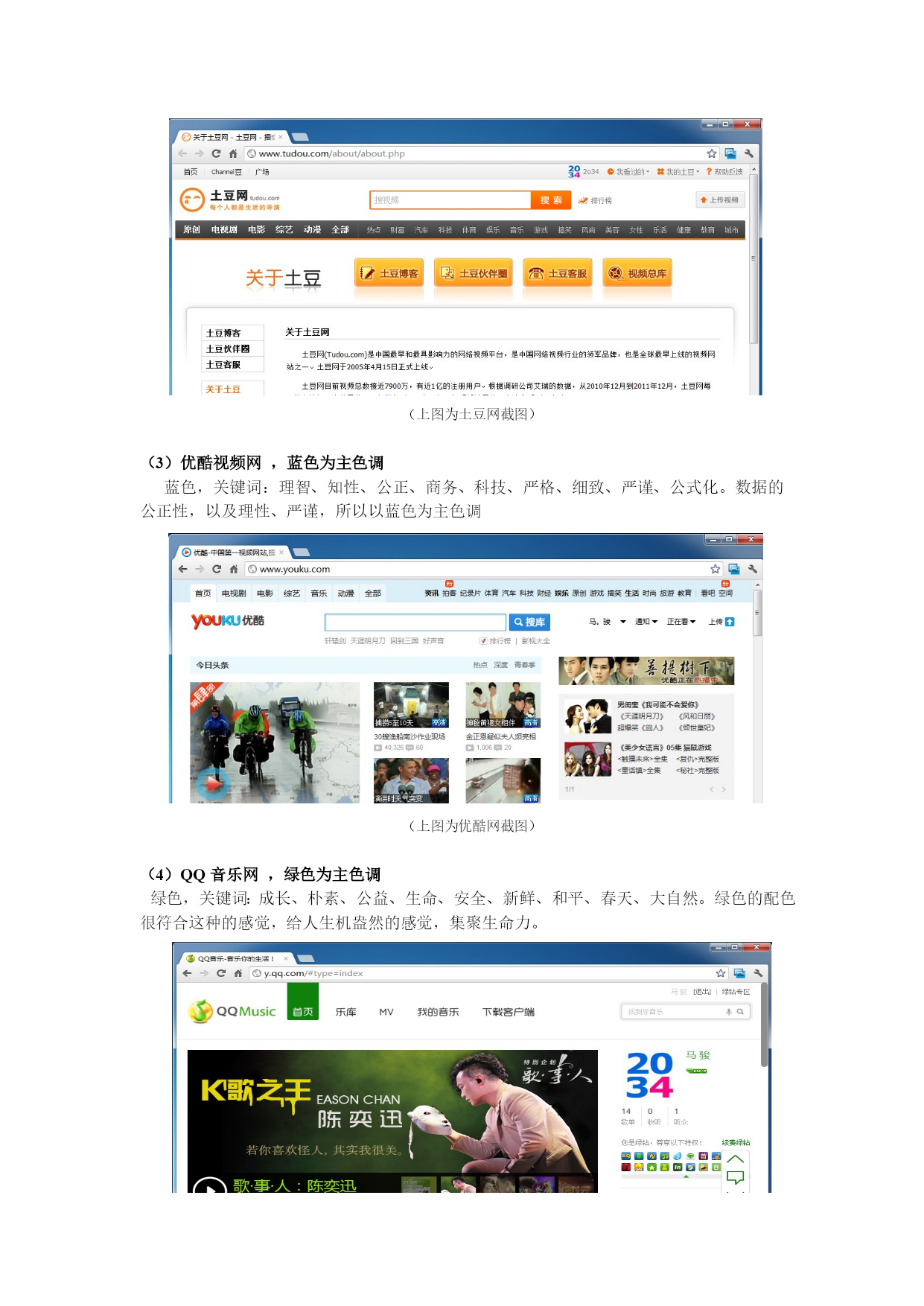Screen dimensions: 924x1306
Task: Click green 首页 tab on QQ Music
Action: (x=303, y=1001)
